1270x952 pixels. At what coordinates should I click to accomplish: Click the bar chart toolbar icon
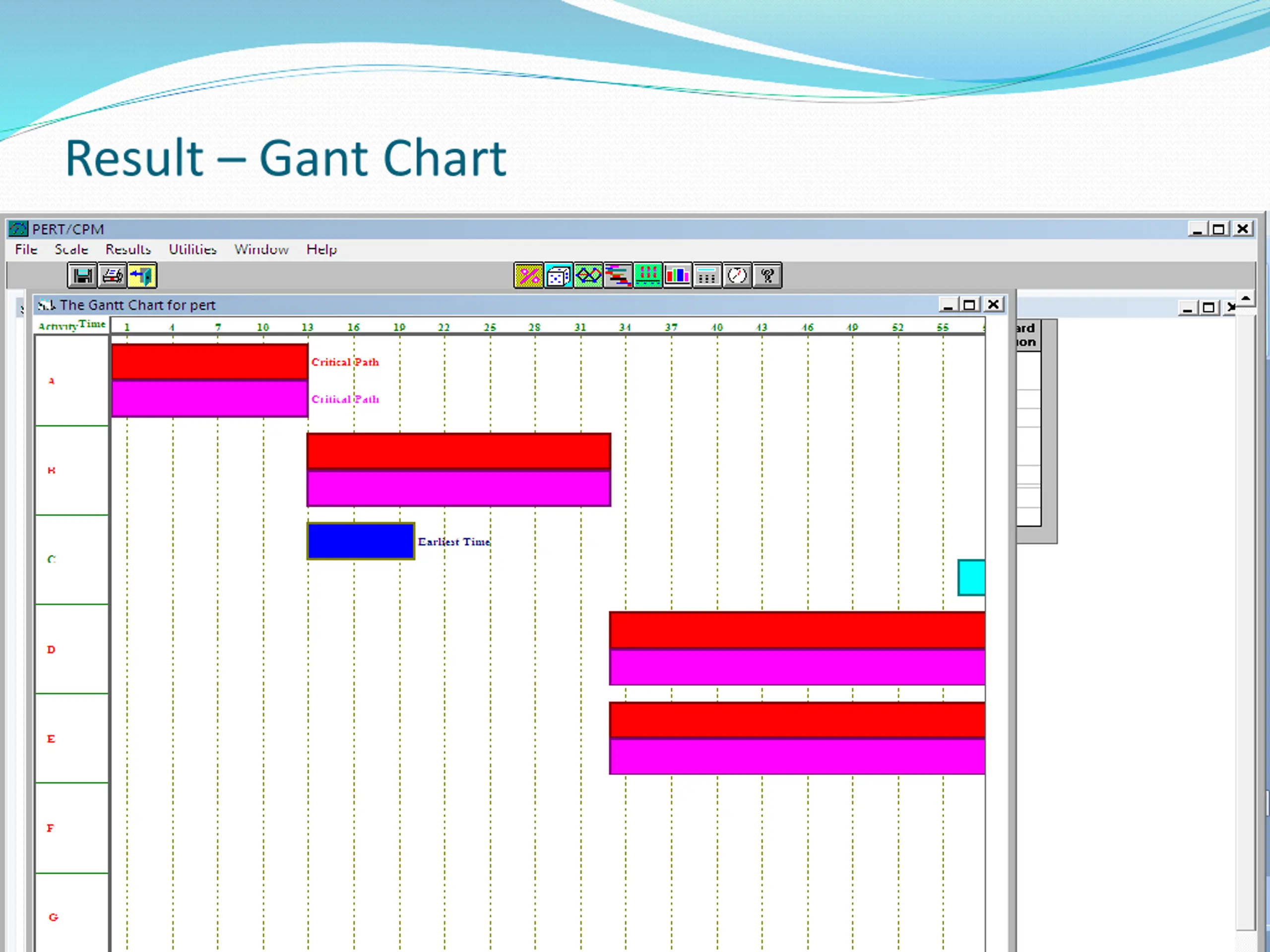pyautogui.click(x=678, y=276)
